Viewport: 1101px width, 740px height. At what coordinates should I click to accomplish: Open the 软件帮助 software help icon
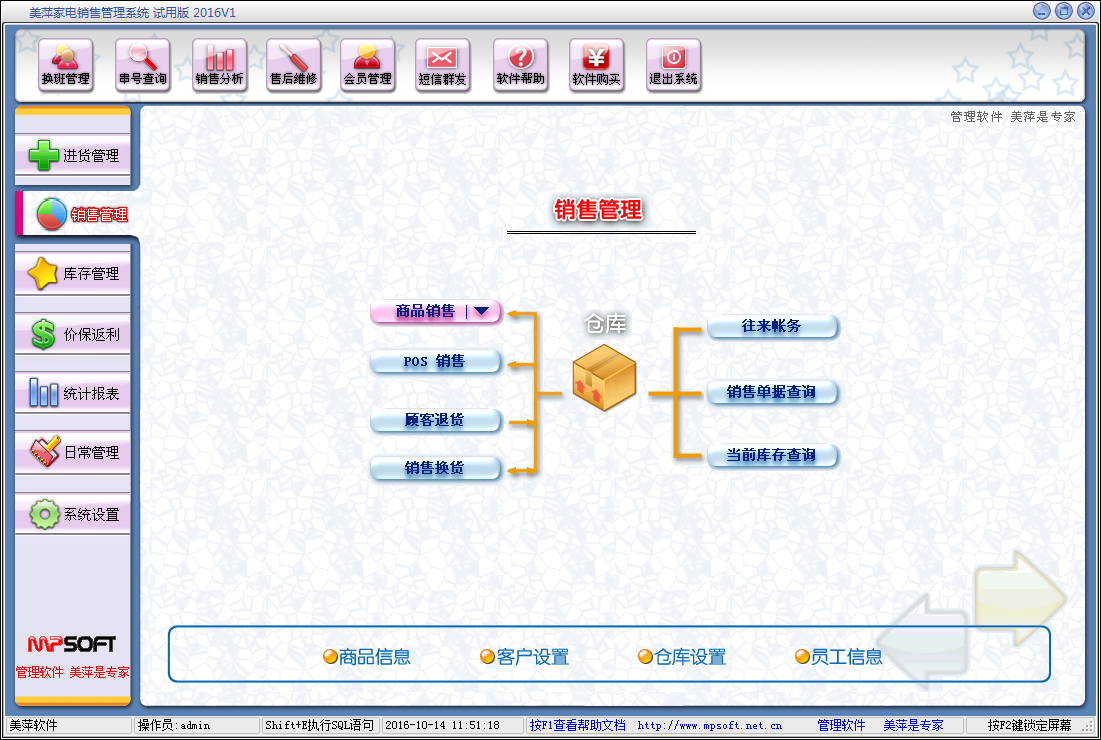pos(521,65)
